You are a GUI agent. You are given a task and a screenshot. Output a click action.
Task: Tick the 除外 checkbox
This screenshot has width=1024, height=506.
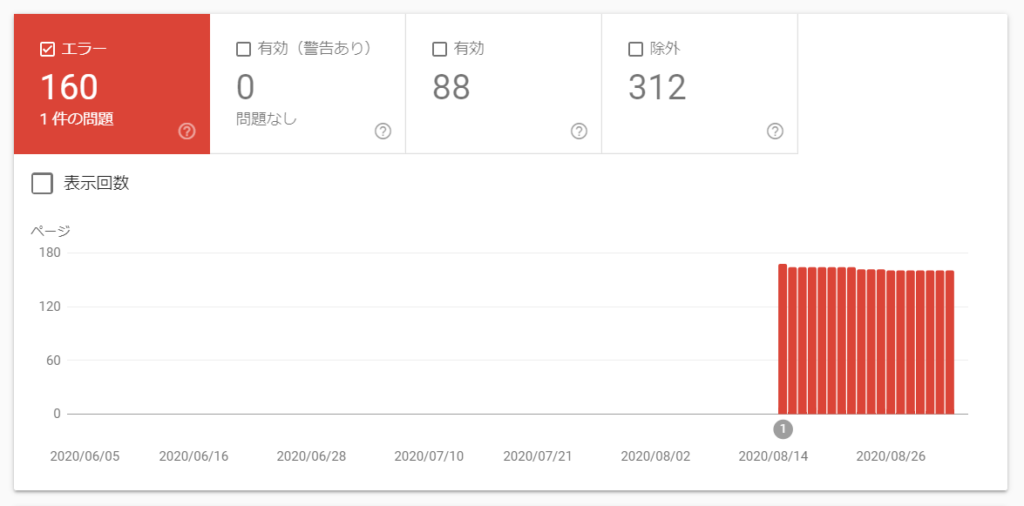tap(635, 49)
